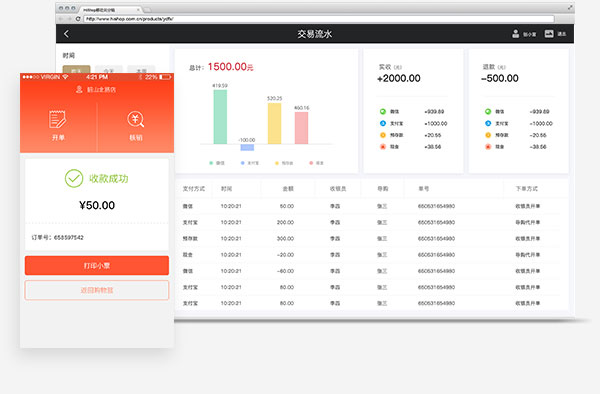The image size is (600, 394).
Task: Sort by 时间 column header
Action: tap(227, 189)
